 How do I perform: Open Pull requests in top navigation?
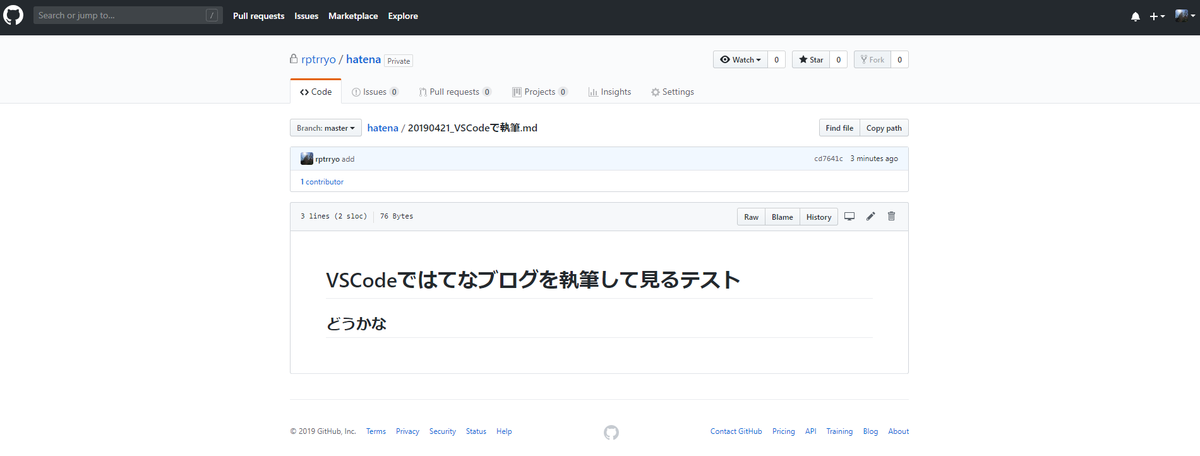click(259, 16)
